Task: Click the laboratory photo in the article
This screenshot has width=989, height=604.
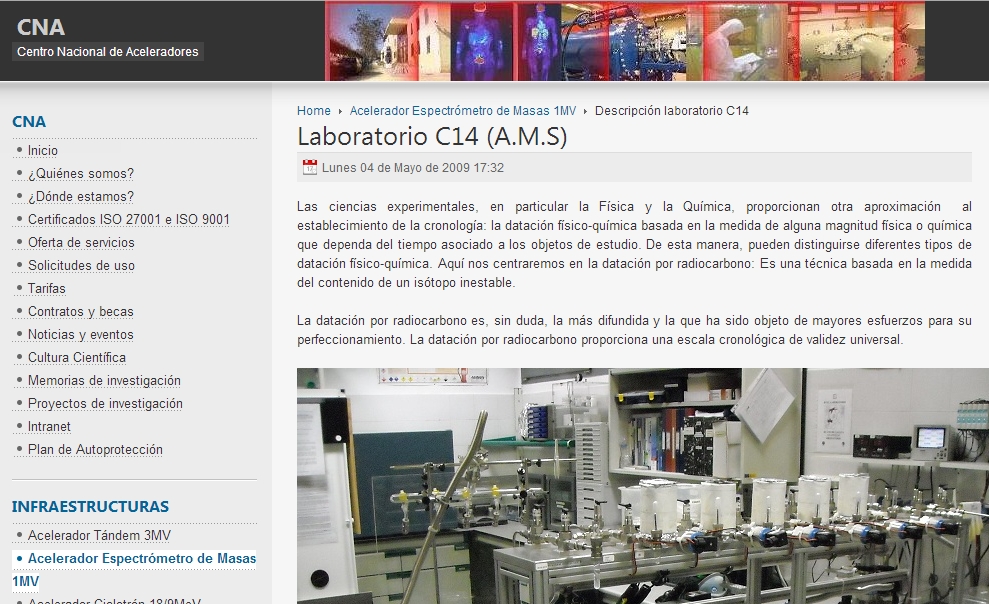Action: tap(642, 485)
